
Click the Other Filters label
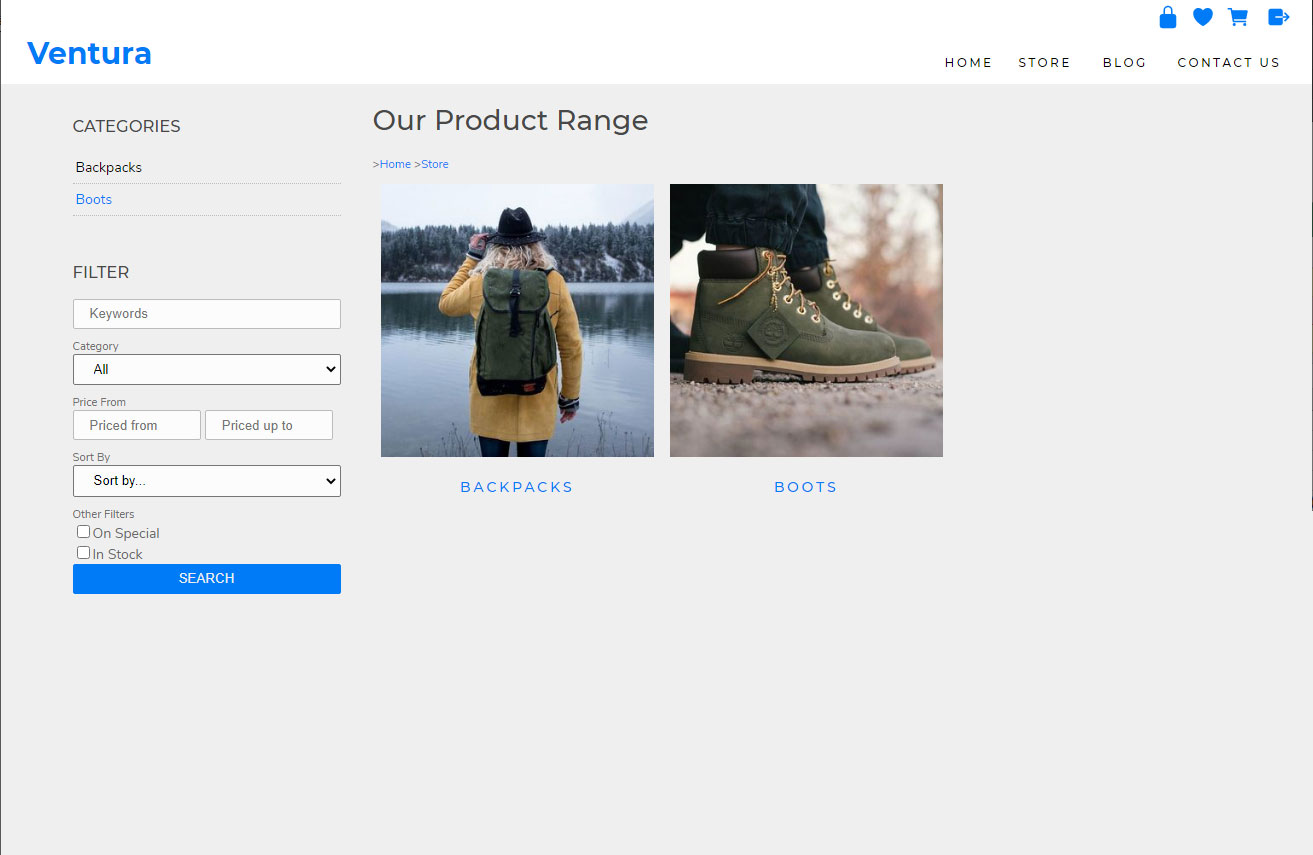click(x=104, y=514)
